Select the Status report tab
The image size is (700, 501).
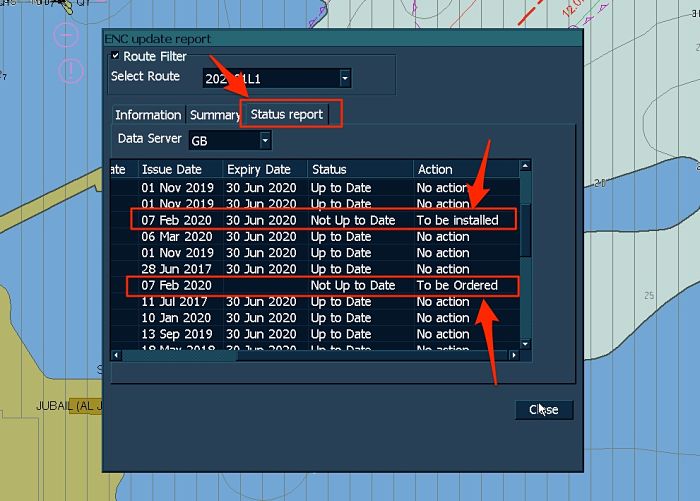287,115
